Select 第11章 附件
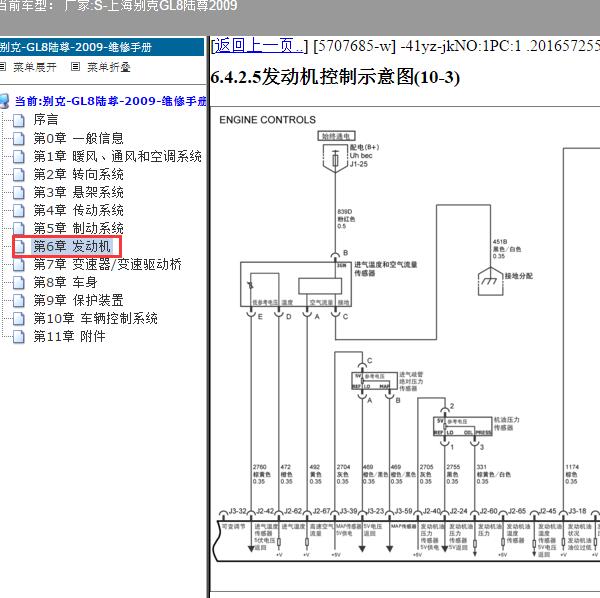 [x=69, y=336]
